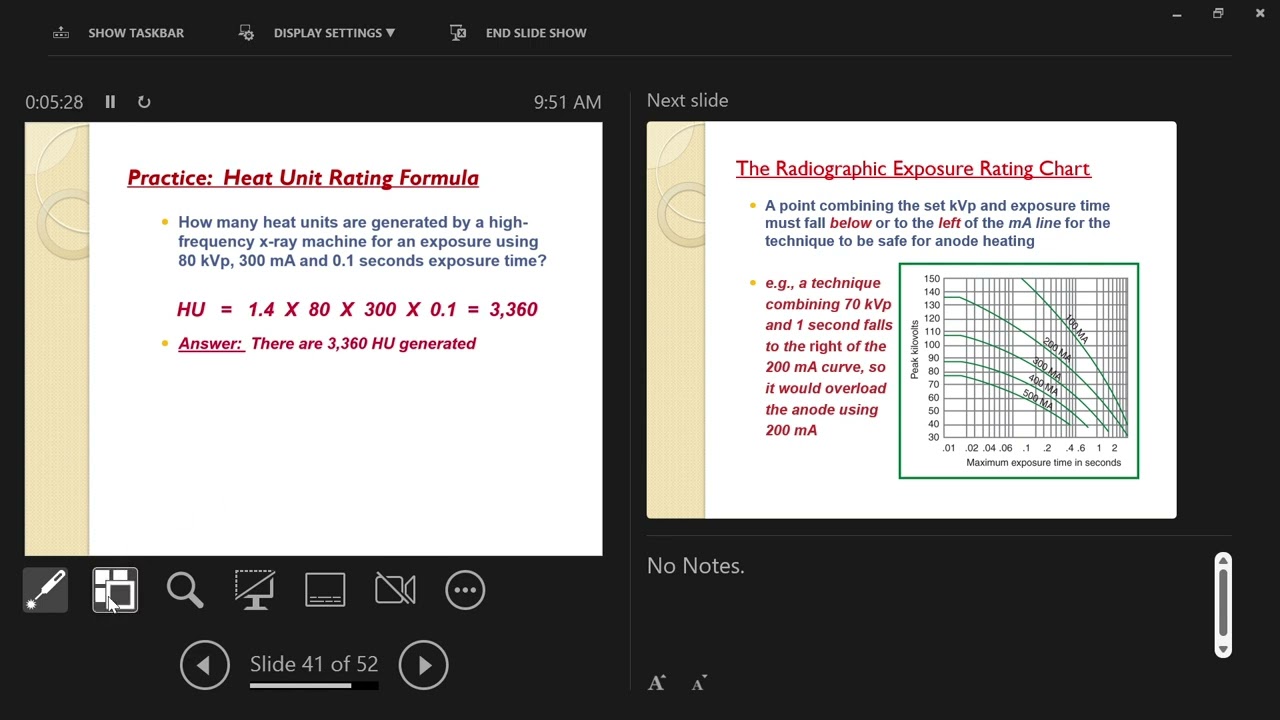1280x720 pixels.
Task: Toggle black or unblack slide show
Action: pyautogui.click(x=255, y=590)
